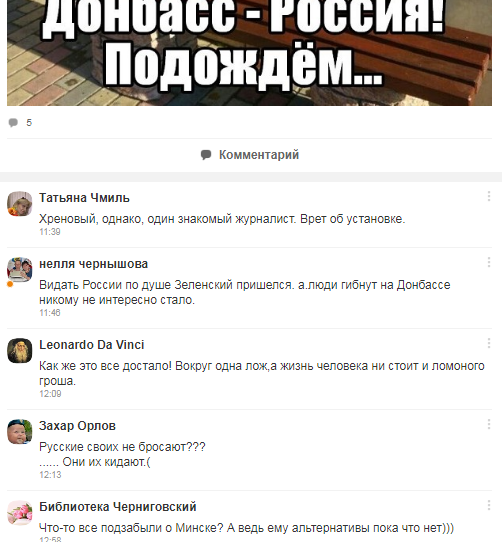Open Библиотека Черниговский's flower avatar
This screenshot has height=542, width=502.
(x=20, y=513)
